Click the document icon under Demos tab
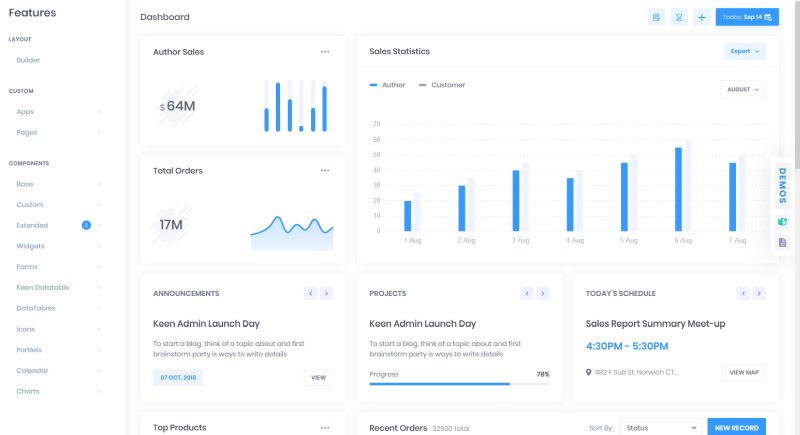This screenshot has width=800, height=435. tap(783, 242)
